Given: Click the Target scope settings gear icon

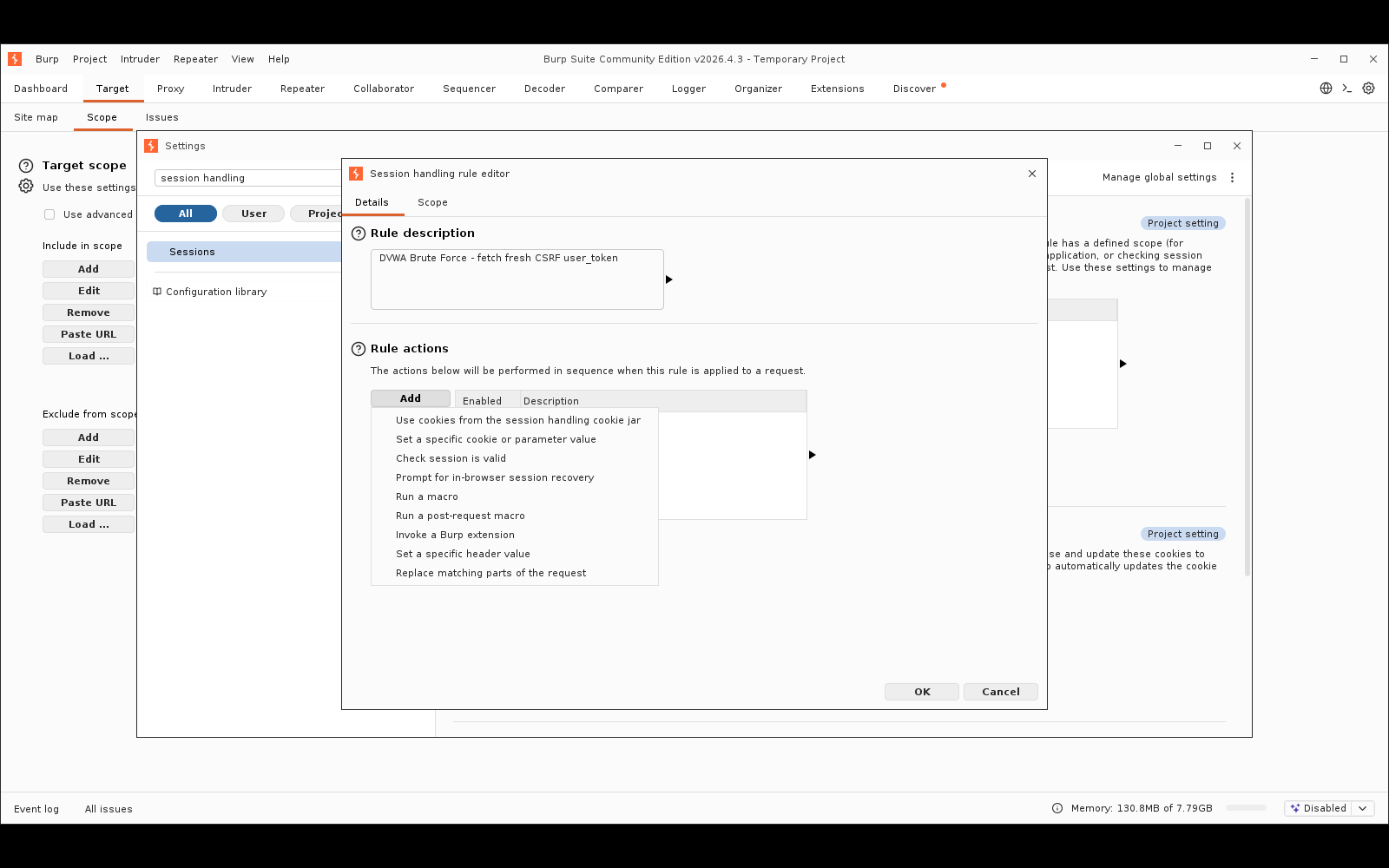Looking at the screenshot, I should [26, 187].
